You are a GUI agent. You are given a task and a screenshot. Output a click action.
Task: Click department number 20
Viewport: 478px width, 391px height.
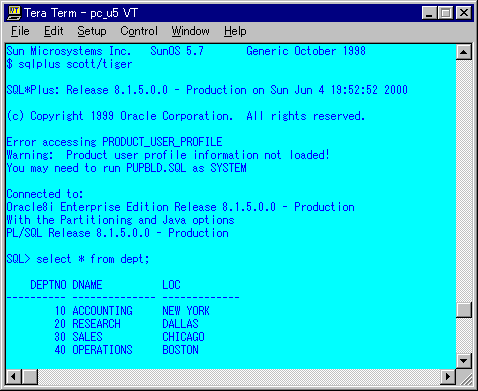point(60,324)
